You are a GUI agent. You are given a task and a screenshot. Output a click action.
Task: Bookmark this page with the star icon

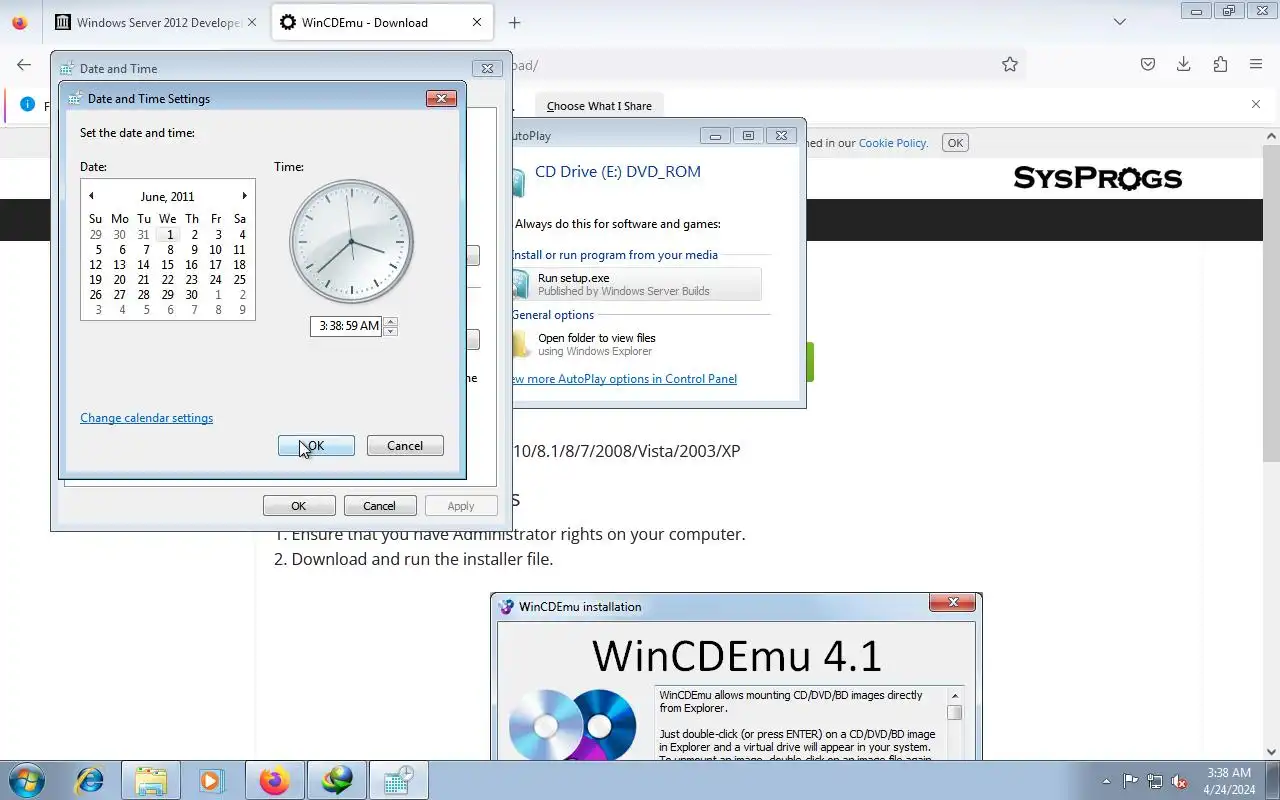click(1010, 65)
